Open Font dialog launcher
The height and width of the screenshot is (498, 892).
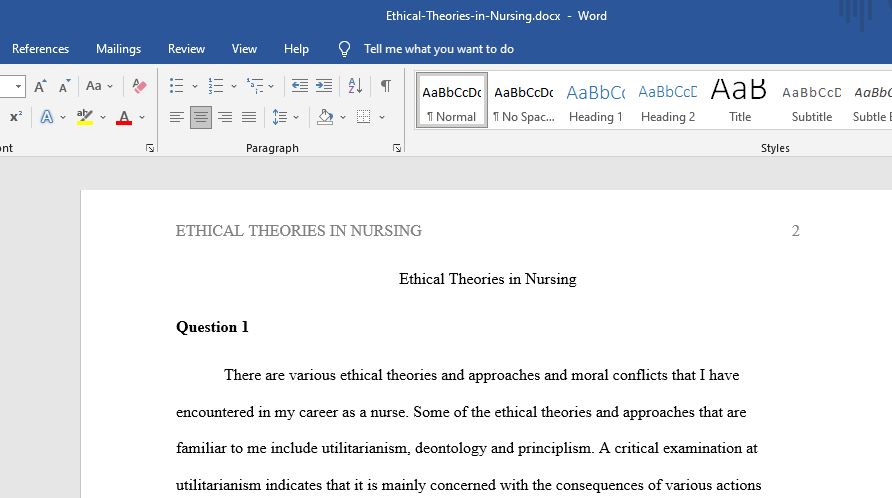(150, 148)
